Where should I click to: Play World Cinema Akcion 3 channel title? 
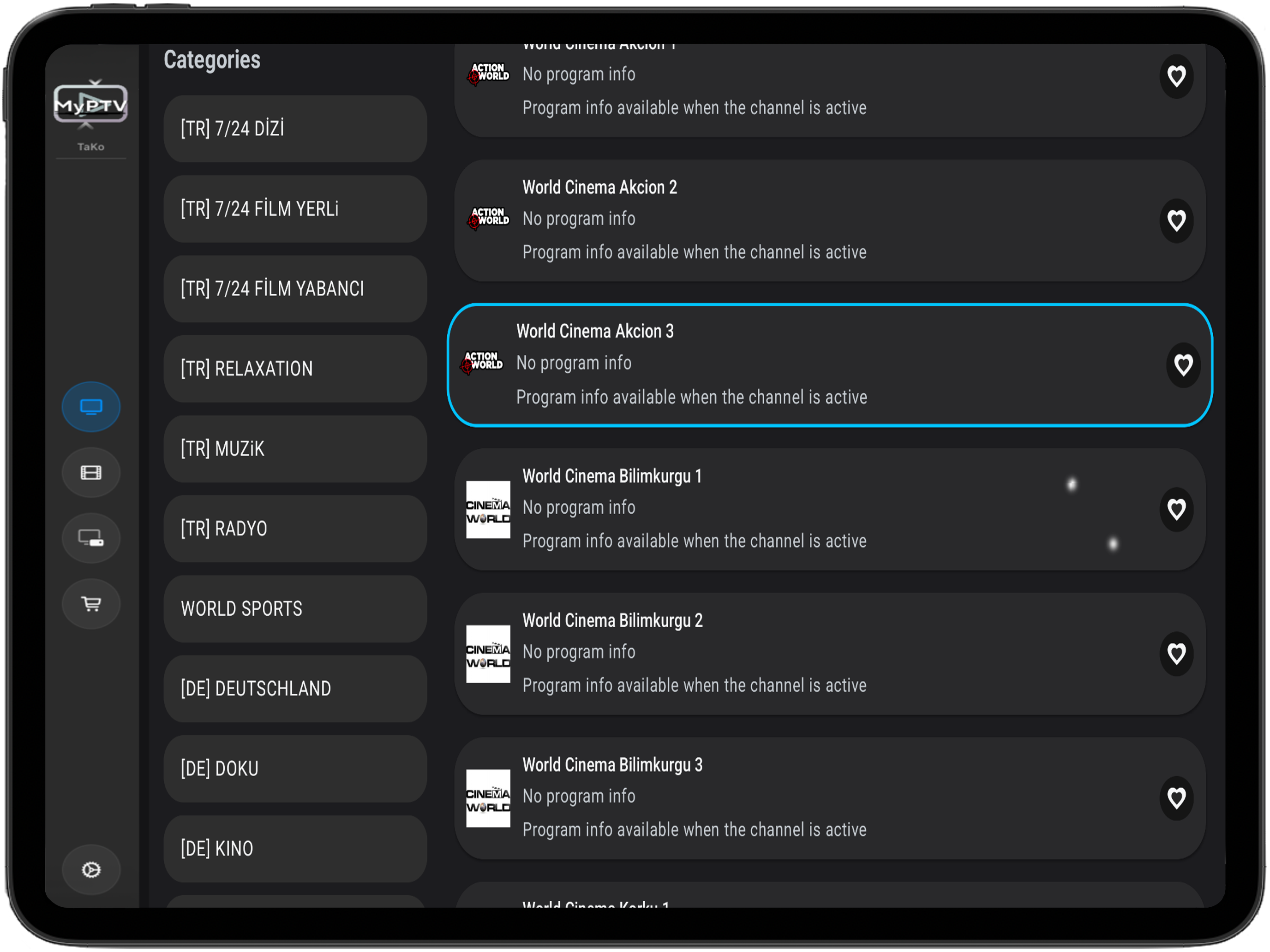(595, 332)
